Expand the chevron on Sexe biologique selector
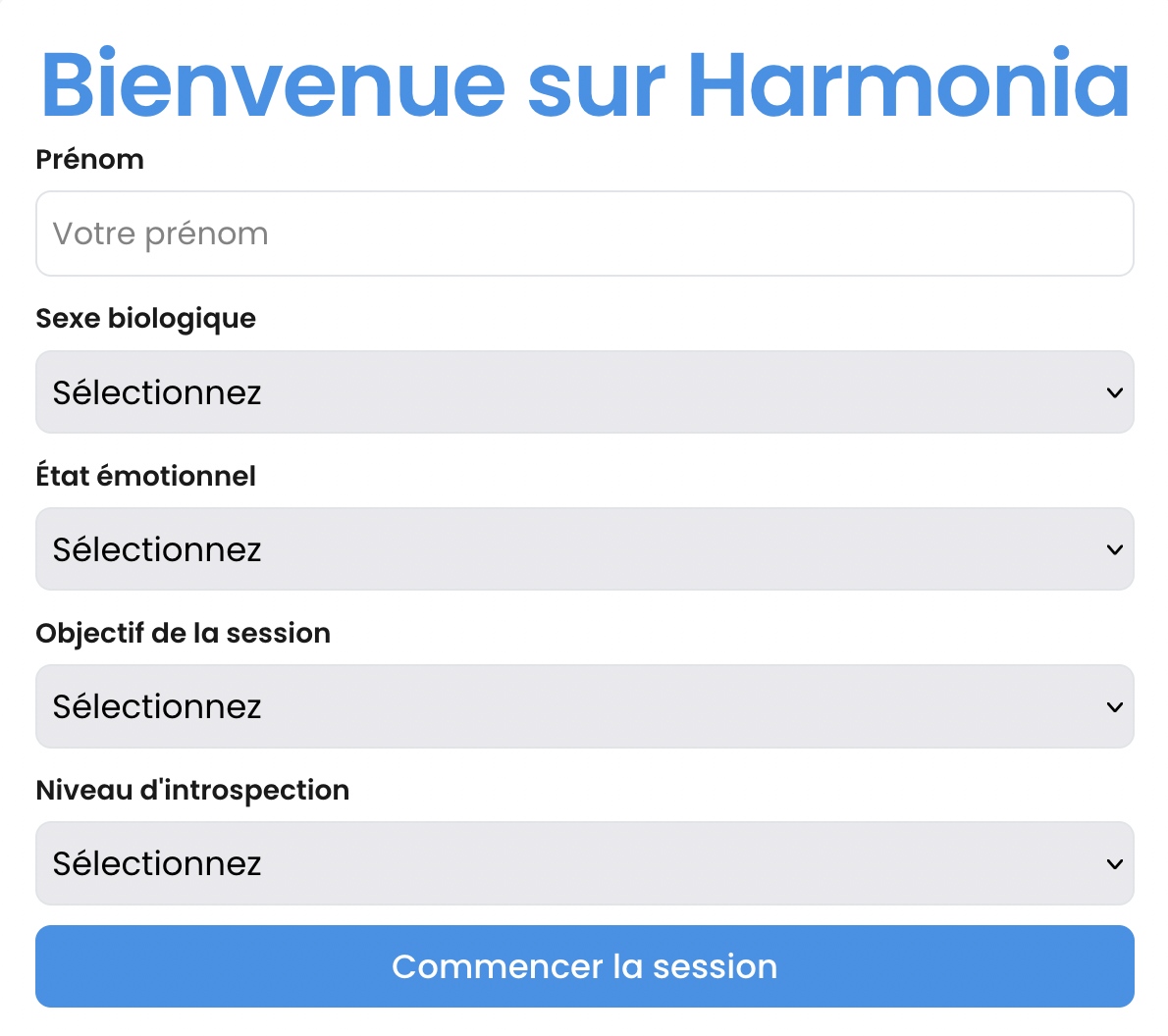Screen dimensions: 1168x1036 pyautogui.click(x=1114, y=391)
